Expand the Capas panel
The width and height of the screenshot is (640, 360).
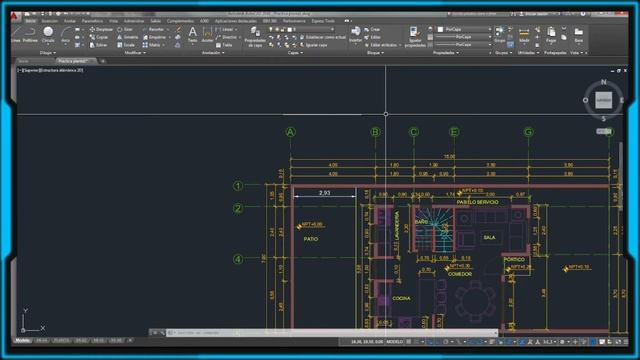click(x=295, y=53)
